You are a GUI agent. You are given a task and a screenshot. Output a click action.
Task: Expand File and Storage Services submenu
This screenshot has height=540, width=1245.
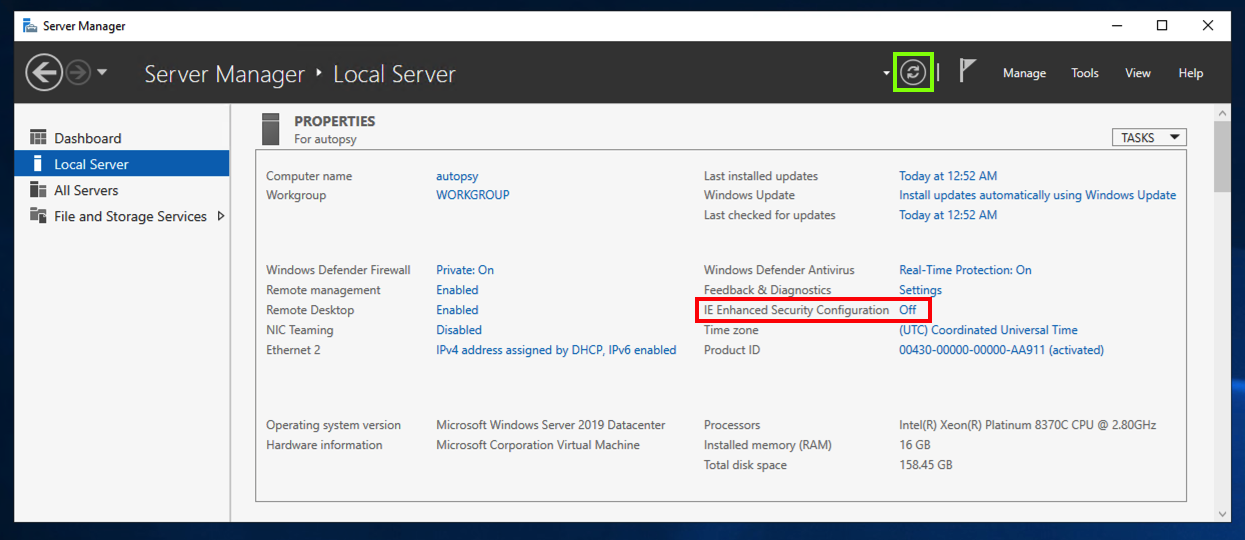point(221,216)
